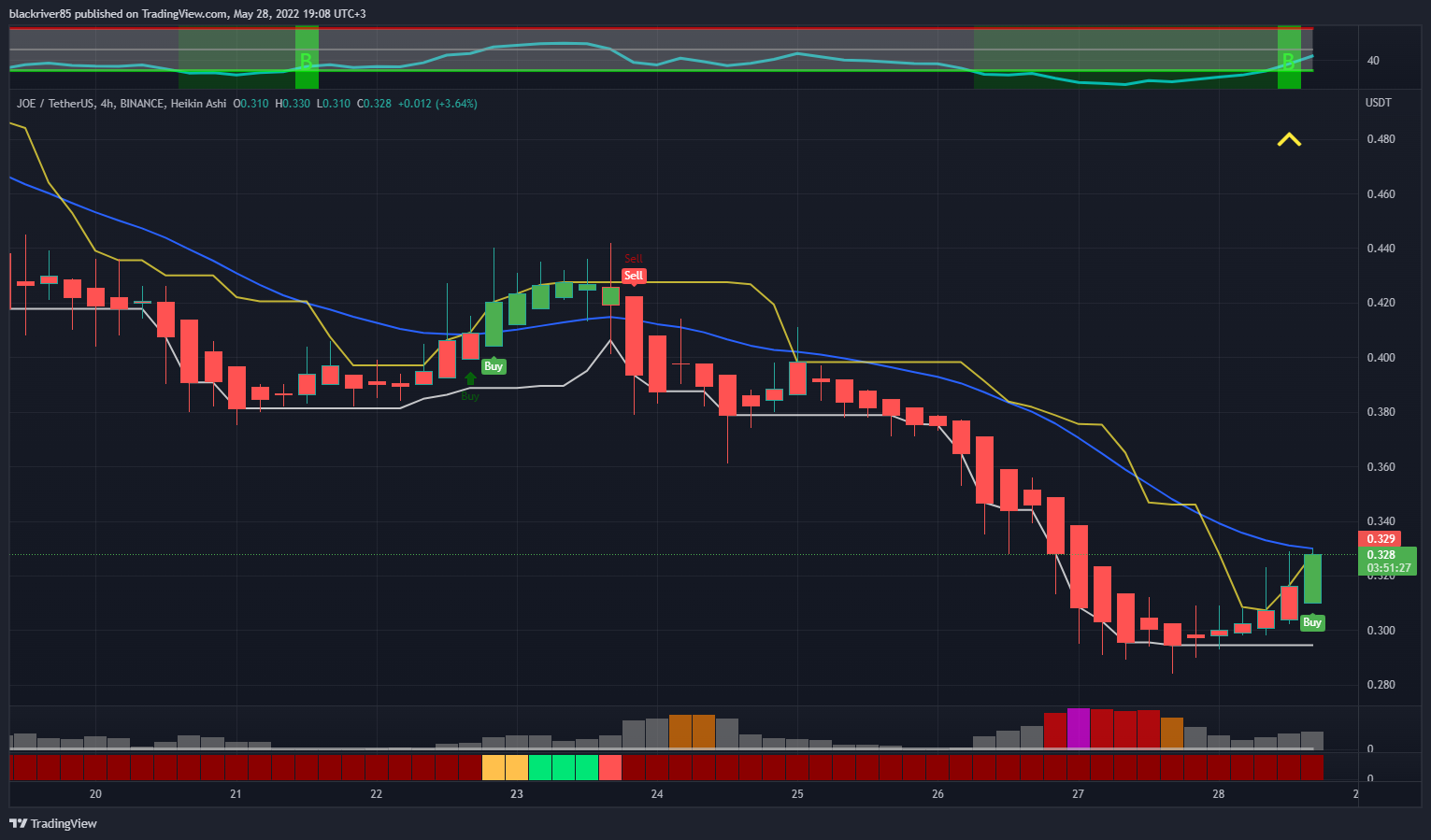1431x840 pixels.
Task: Click the faint green Buy text below the arrow
Action: point(470,396)
